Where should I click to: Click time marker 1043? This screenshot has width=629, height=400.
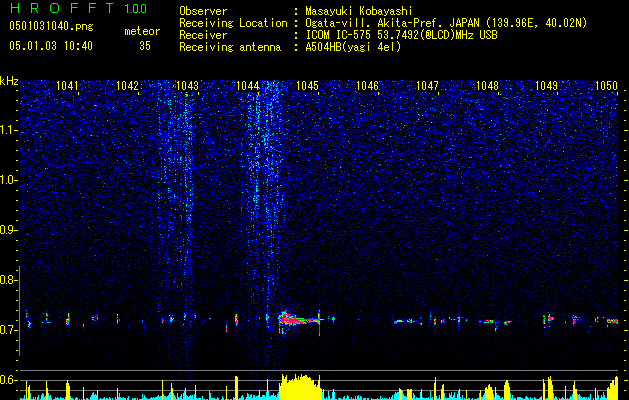coord(187,85)
